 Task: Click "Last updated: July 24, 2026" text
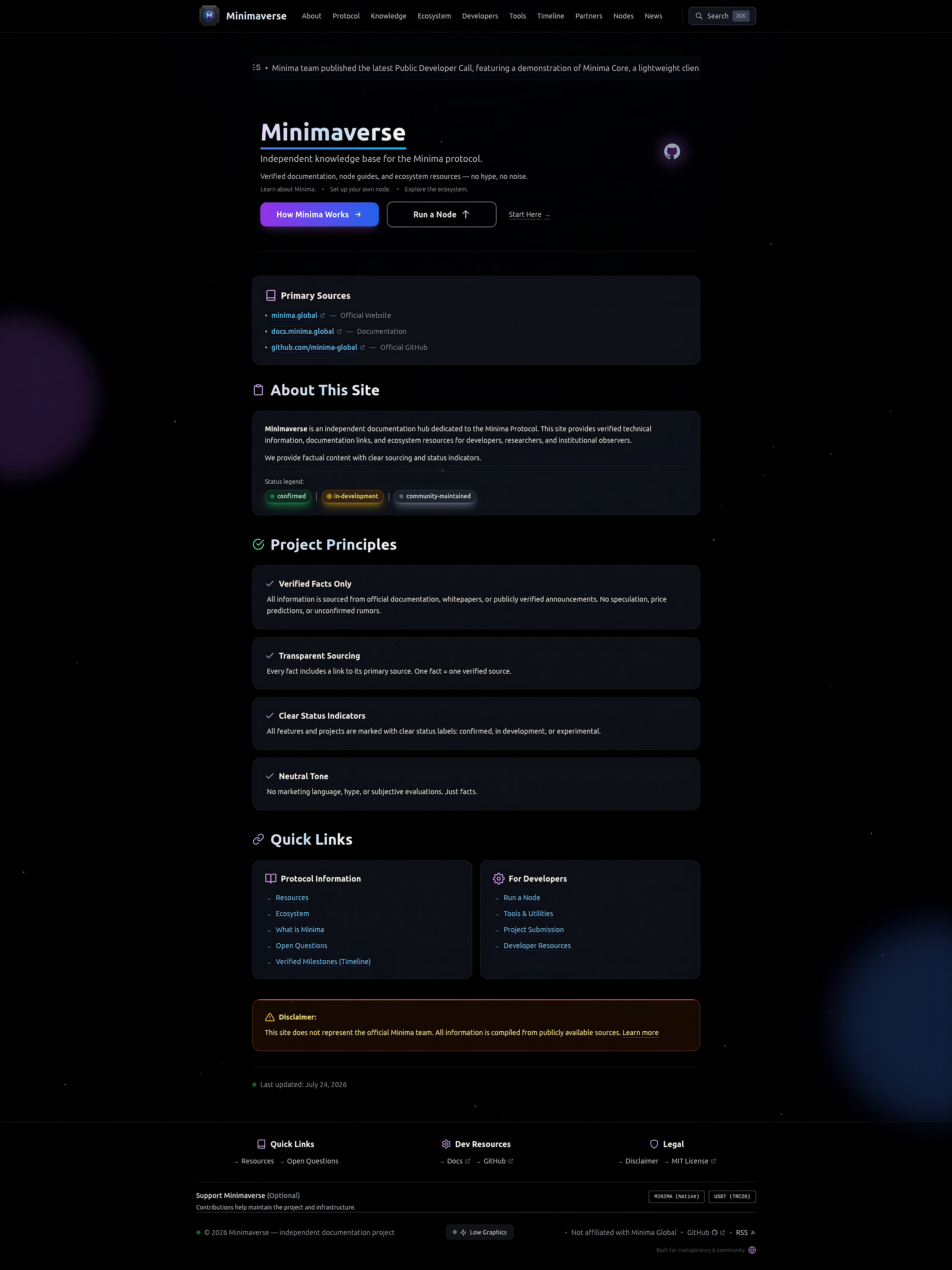(303, 1085)
